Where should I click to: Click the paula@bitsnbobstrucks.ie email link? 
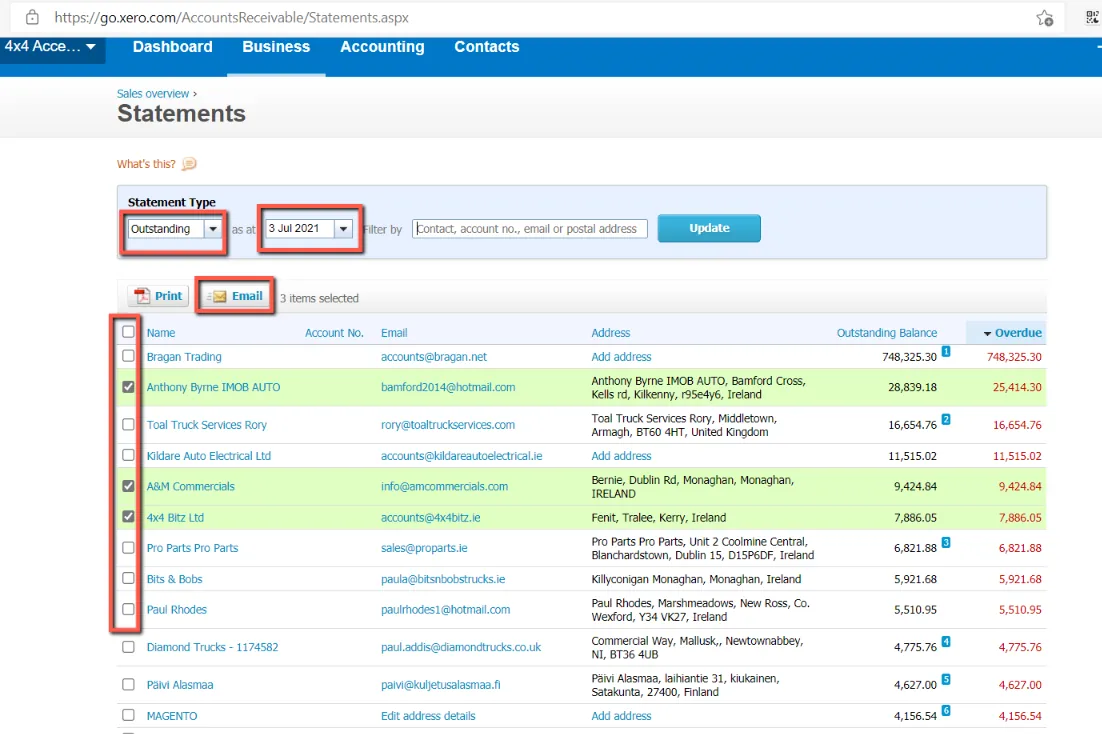tap(443, 579)
